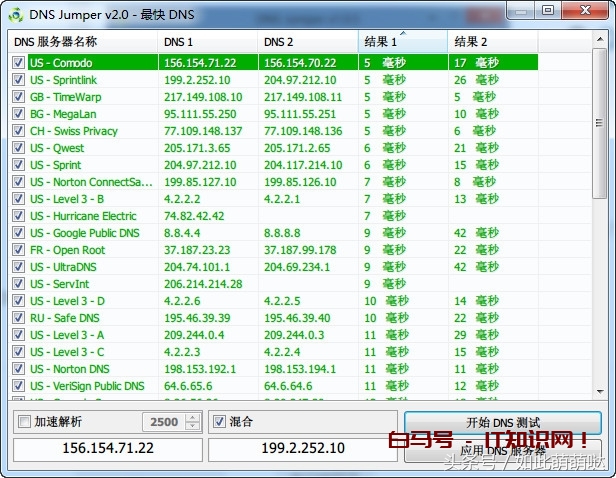This screenshot has height=478, width=616.
Task: Minimize the DNS Jumper window
Action: [x=520, y=10]
